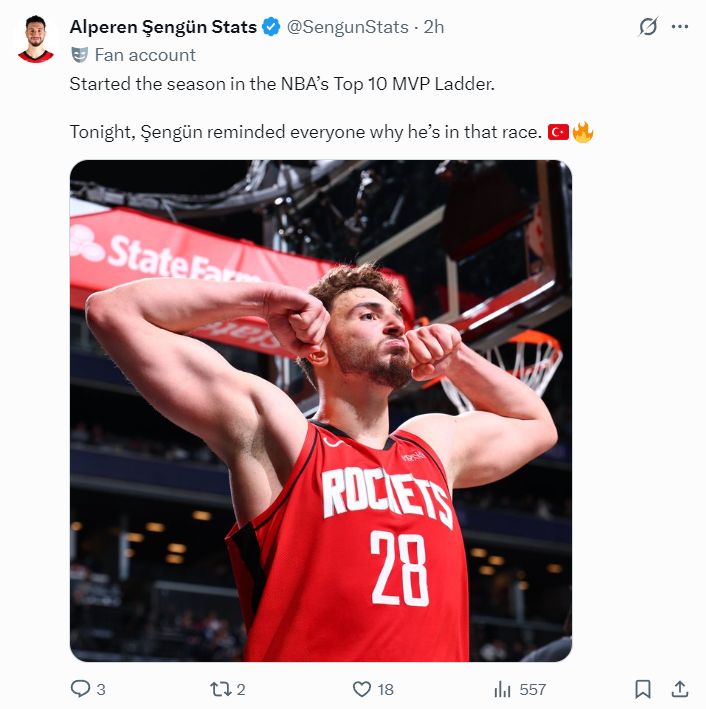This screenshot has width=706, height=709.
Task: Click the fire emoji in the tweet
Action: pyautogui.click(x=583, y=132)
